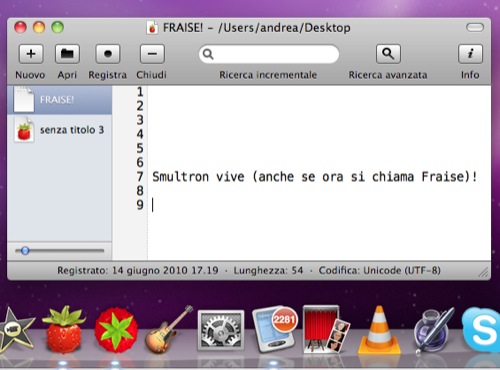This screenshot has width=500, height=370.
Task: Click the red close window button
Action: coord(20,27)
